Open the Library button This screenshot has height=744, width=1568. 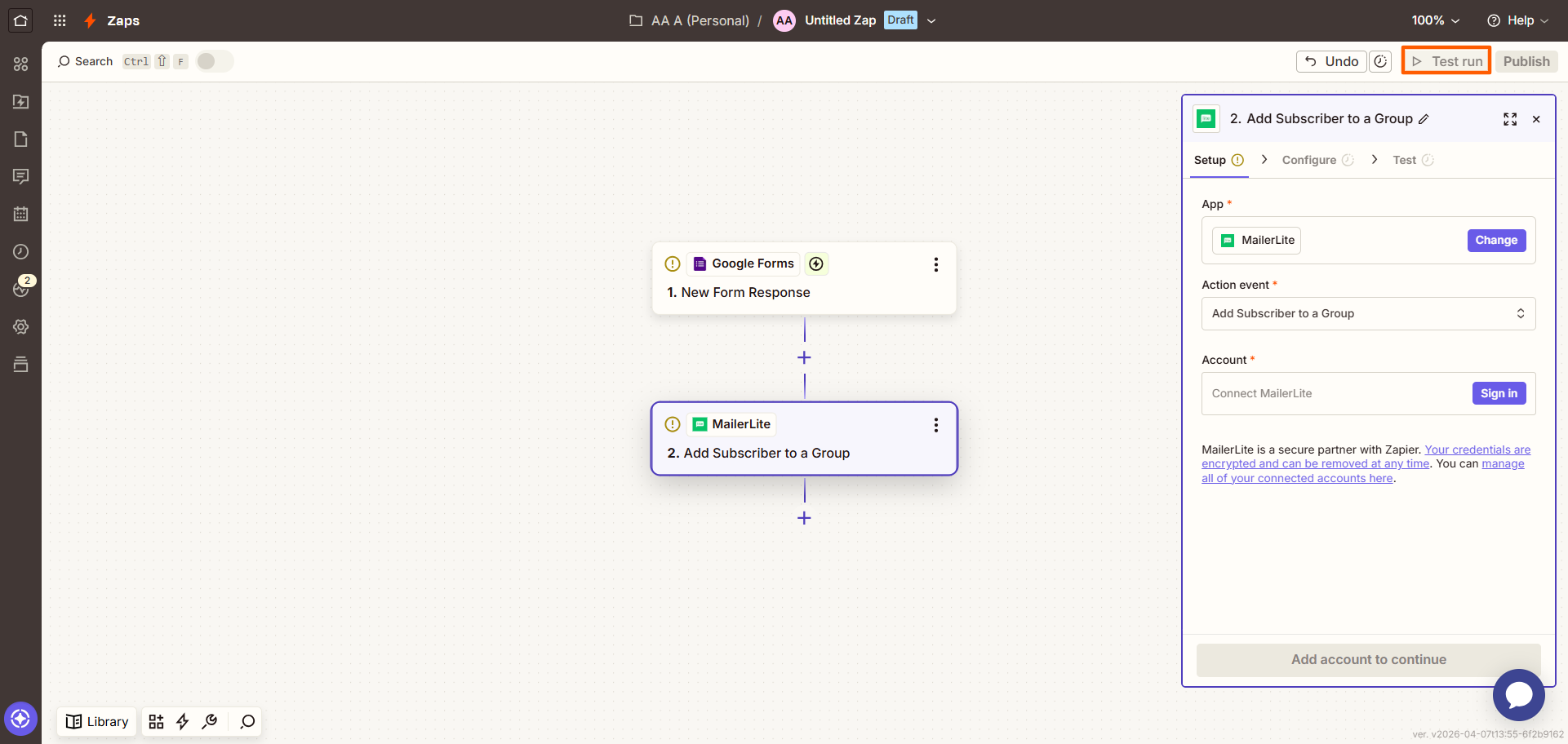(97, 721)
